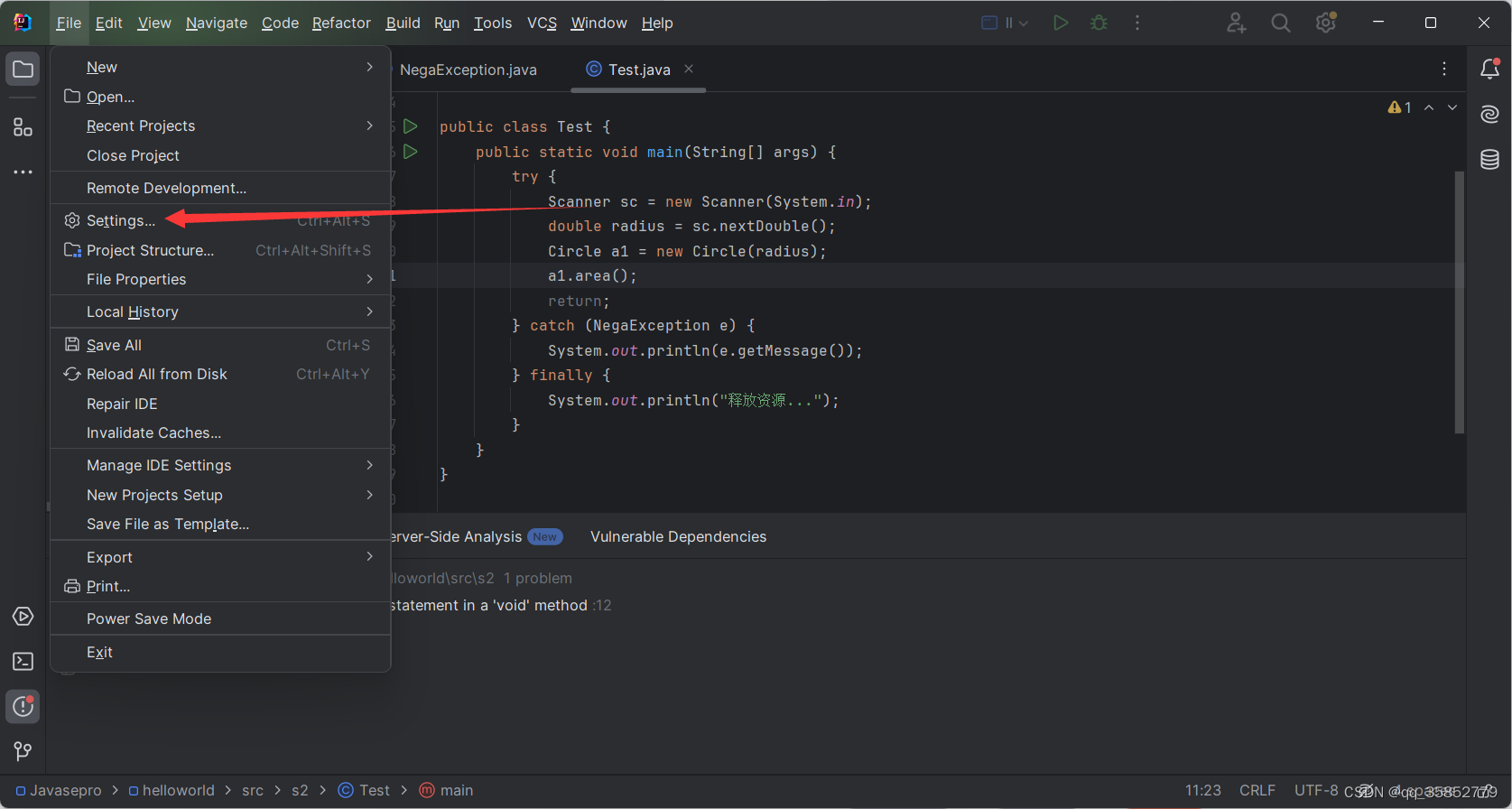Go to previous highlighted error arrow
This screenshot has height=809, width=1512.
click(1429, 107)
